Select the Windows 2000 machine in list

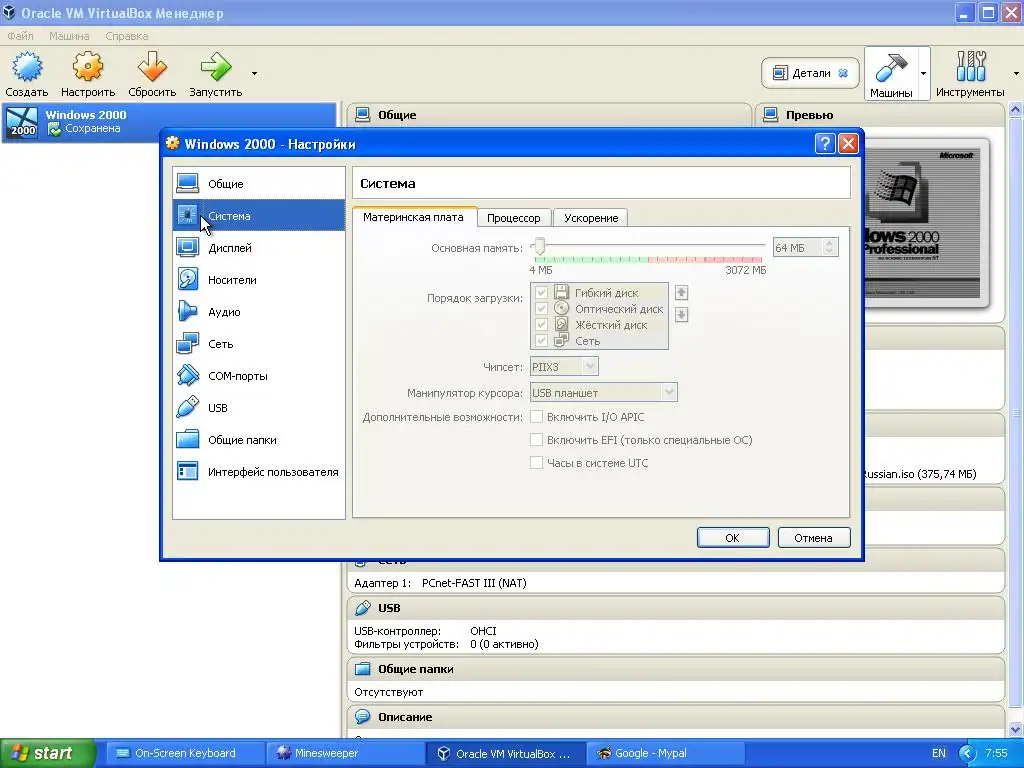[168, 121]
